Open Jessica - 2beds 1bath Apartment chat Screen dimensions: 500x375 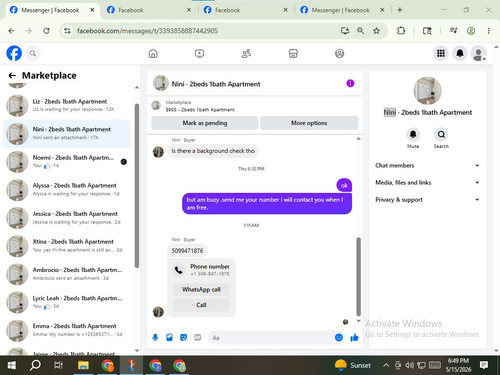pos(67,218)
